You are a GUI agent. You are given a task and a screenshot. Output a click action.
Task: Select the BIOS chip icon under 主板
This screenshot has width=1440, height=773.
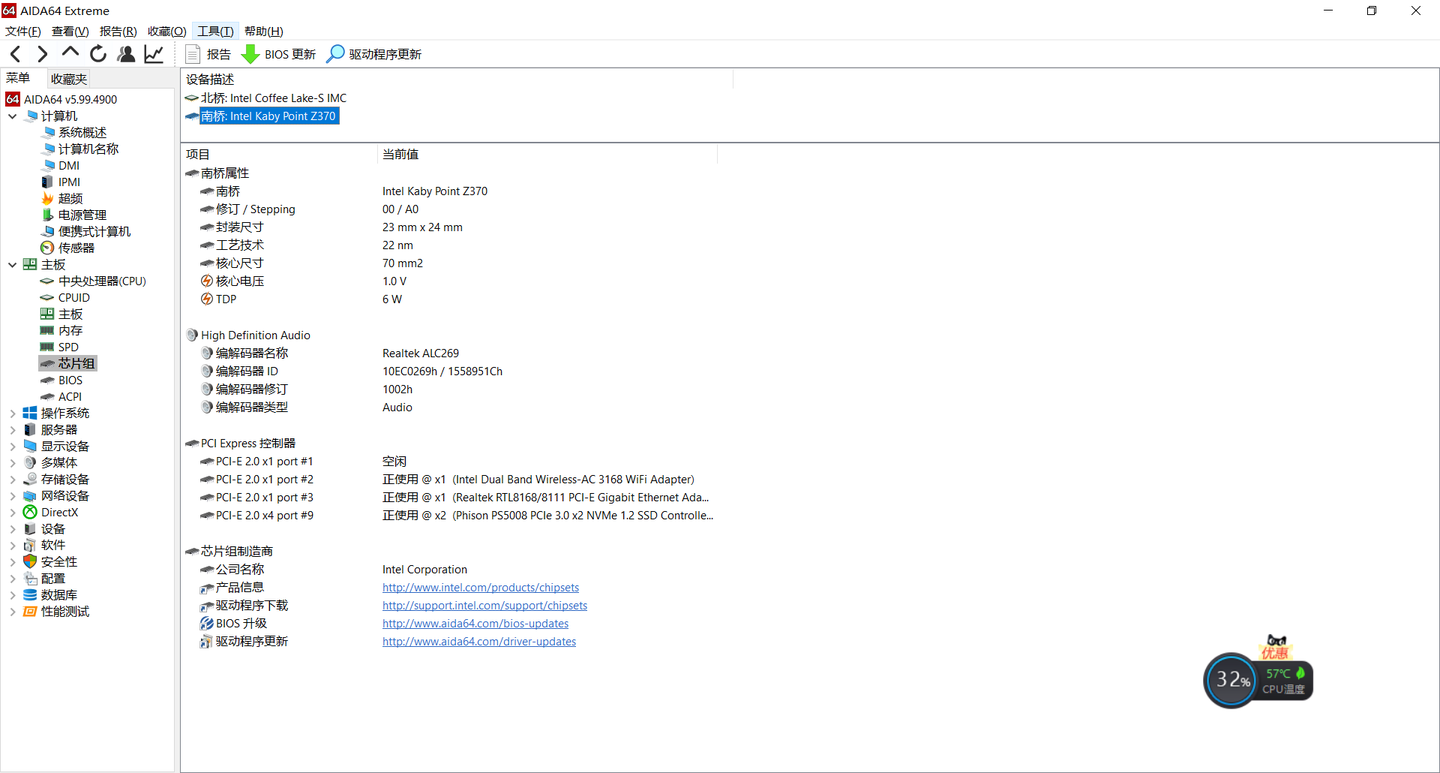tap(47, 379)
